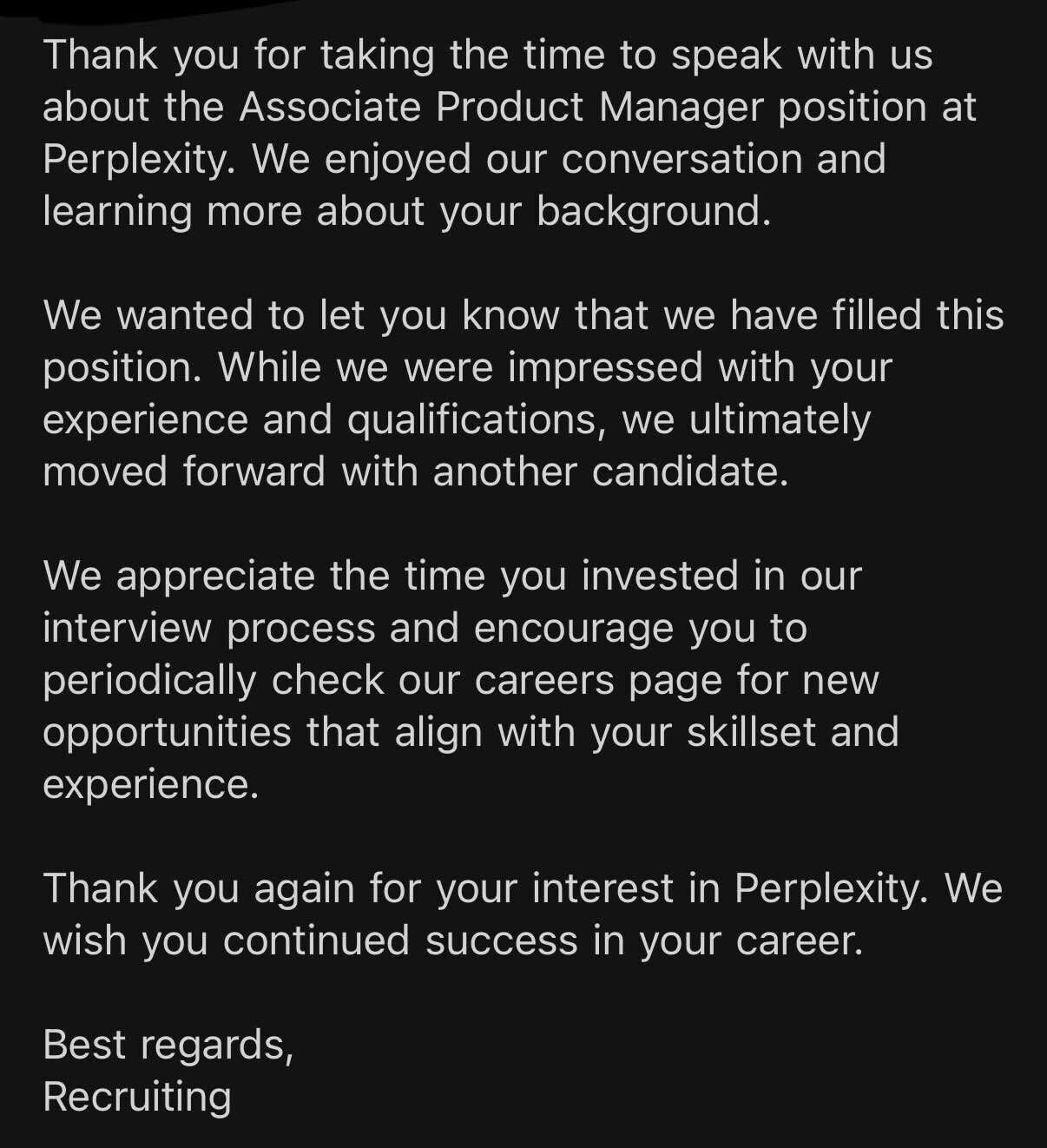Click the phrase "continued success in your career"

[542, 941]
